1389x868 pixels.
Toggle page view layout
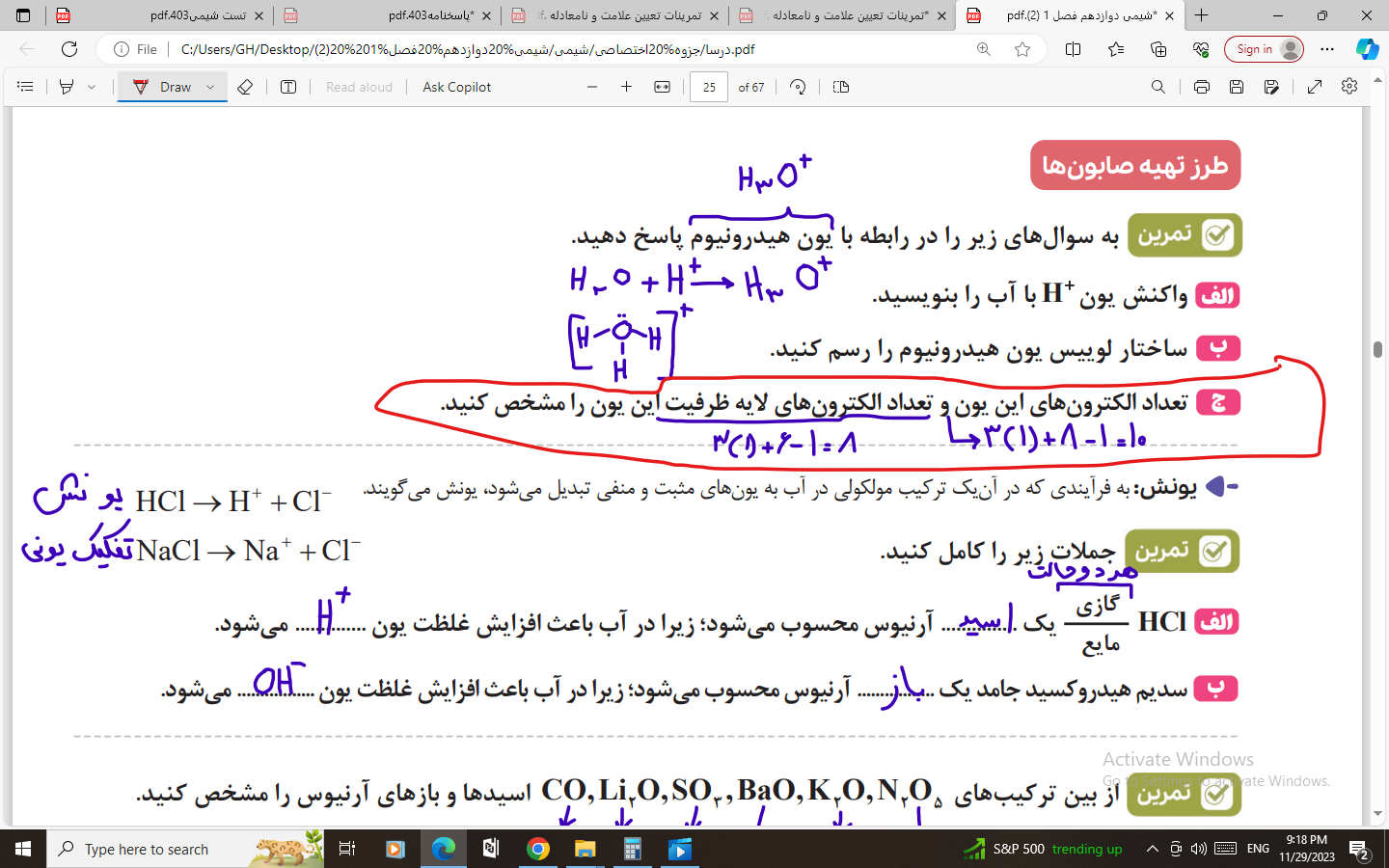[x=841, y=87]
